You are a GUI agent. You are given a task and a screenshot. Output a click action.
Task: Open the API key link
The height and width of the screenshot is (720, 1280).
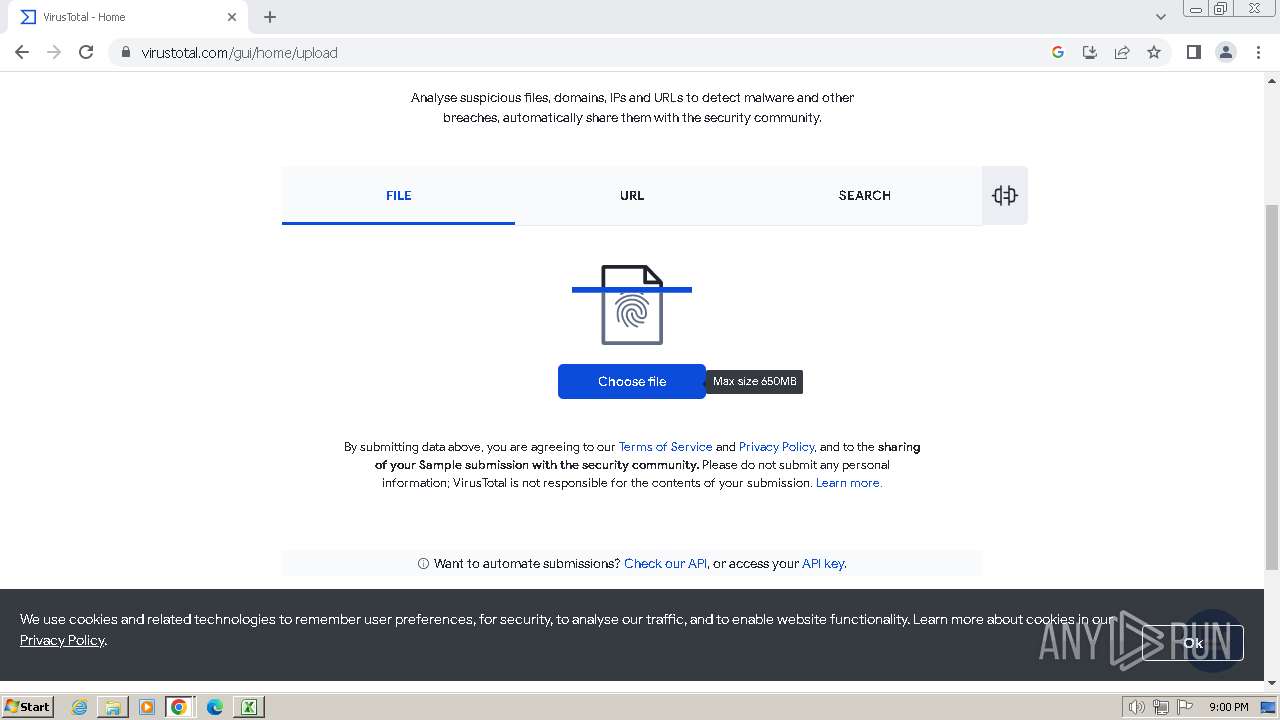click(x=824, y=564)
